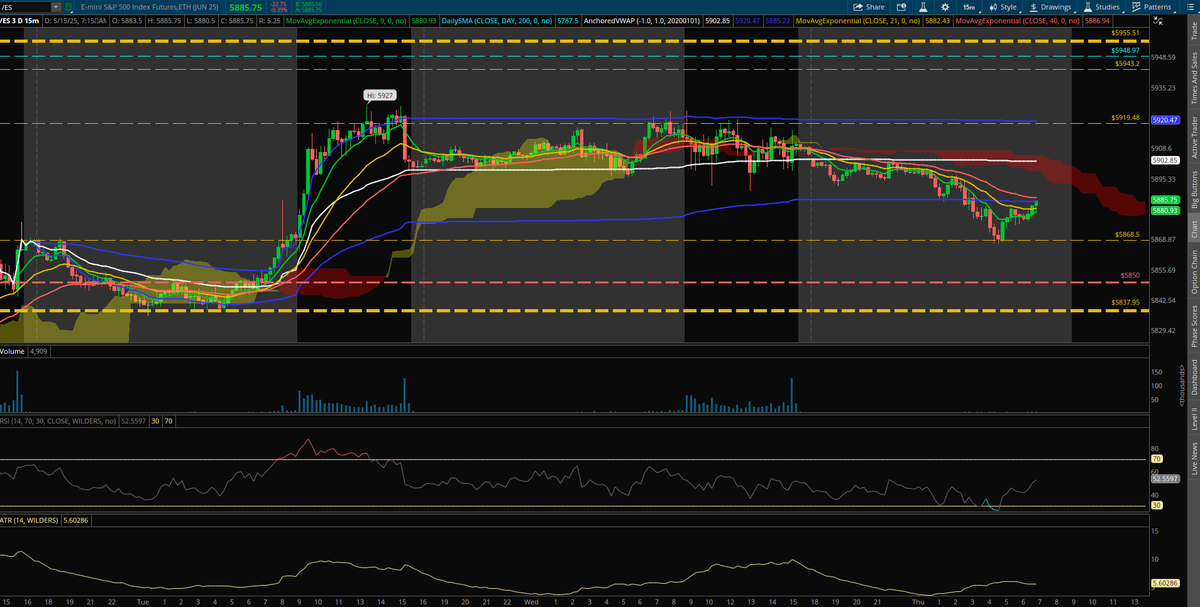The height and width of the screenshot is (607, 1200).
Task: Open the Dashboard sidebar tab
Action: [x=1192, y=375]
